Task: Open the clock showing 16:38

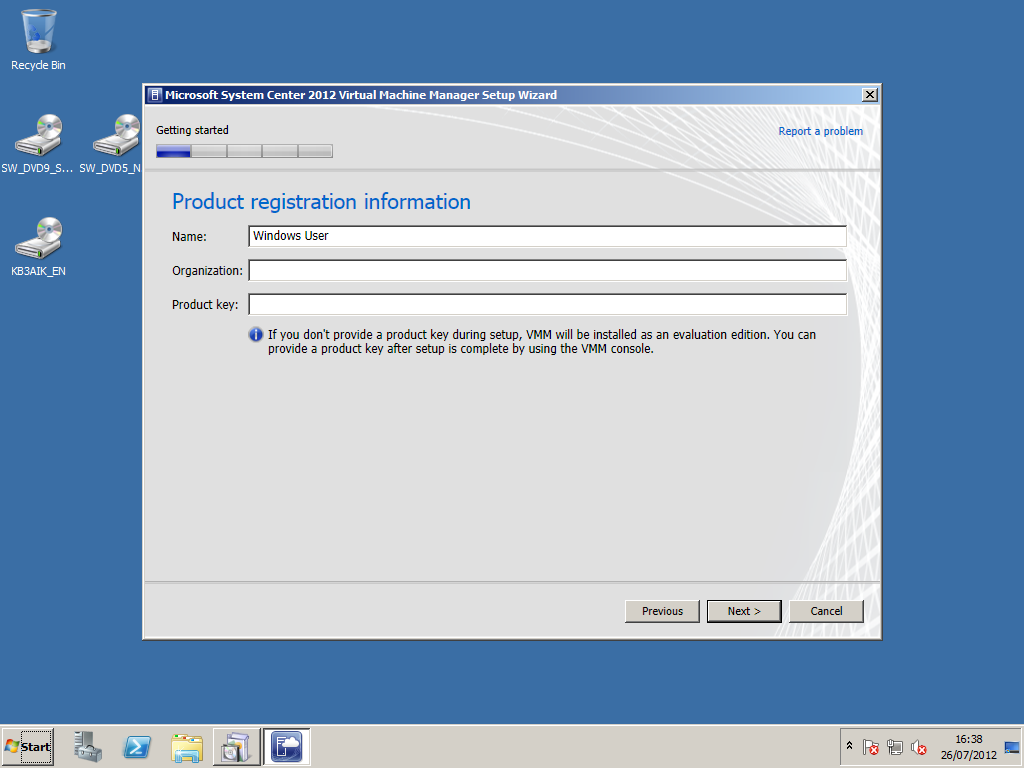Action: tap(968, 747)
